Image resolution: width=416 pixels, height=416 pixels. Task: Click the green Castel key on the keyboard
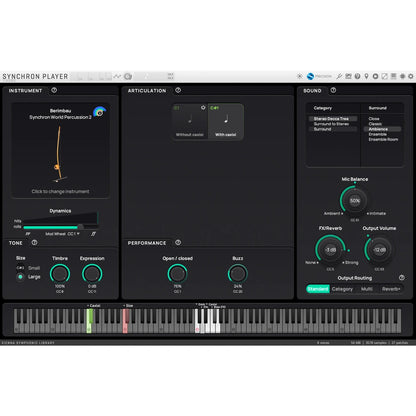(89, 328)
